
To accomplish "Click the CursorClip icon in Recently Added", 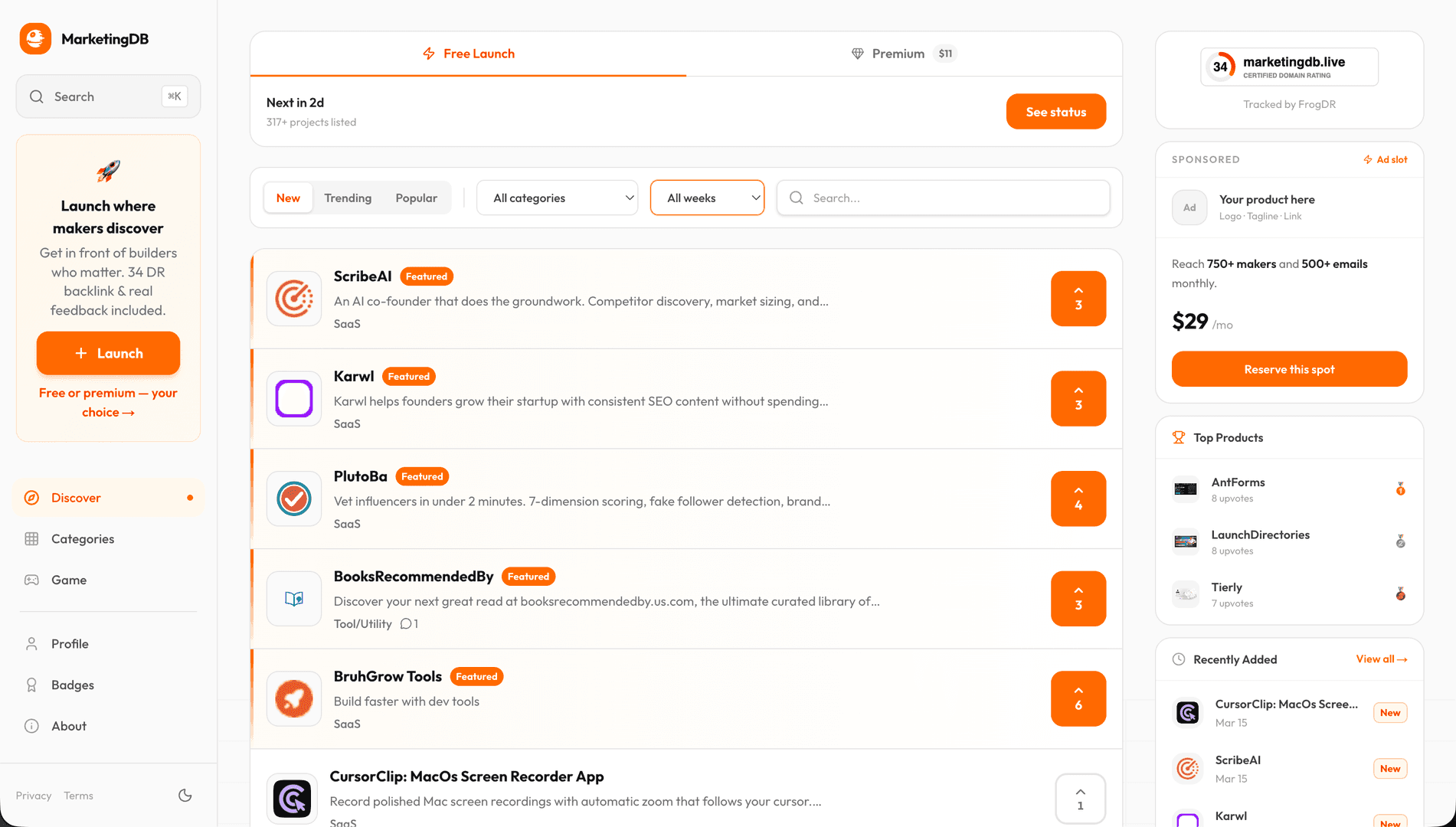I will 1187,713.
